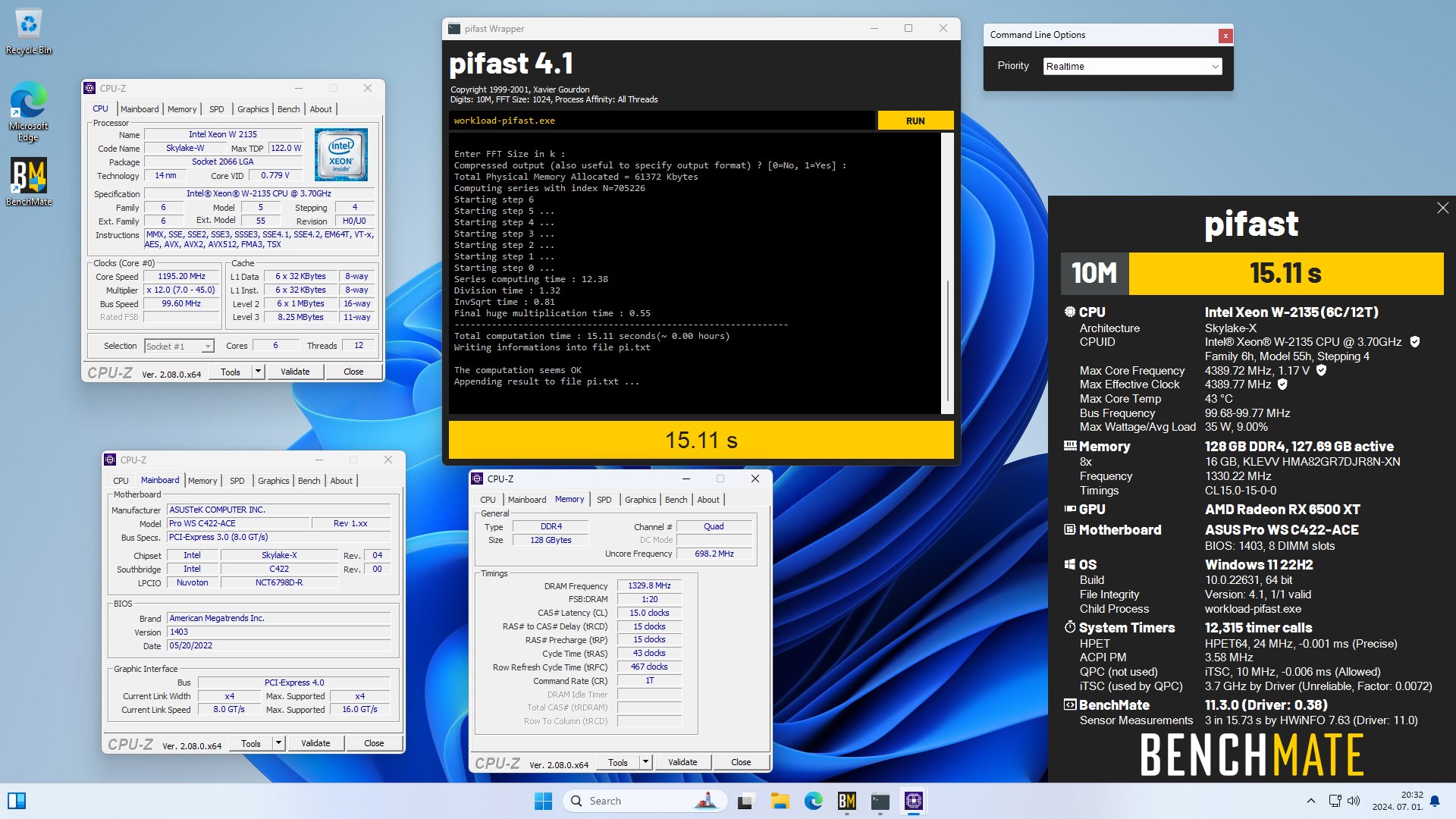Open SPD tab in the Mainboard CPU-Z window
Screen dimensions: 1456x819
pyautogui.click(x=237, y=481)
